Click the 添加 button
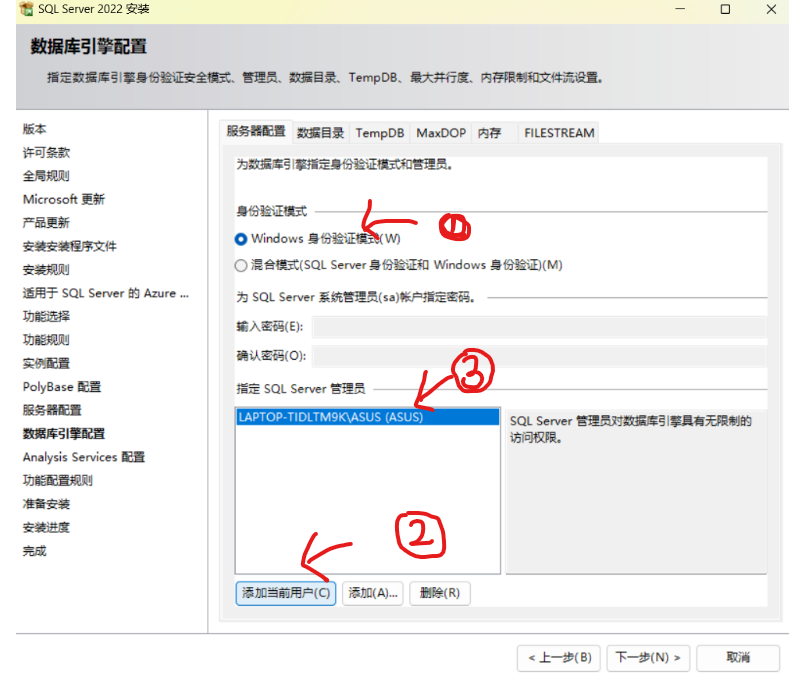The height and width of the screenshot is (673, 801). click(372, 593)
